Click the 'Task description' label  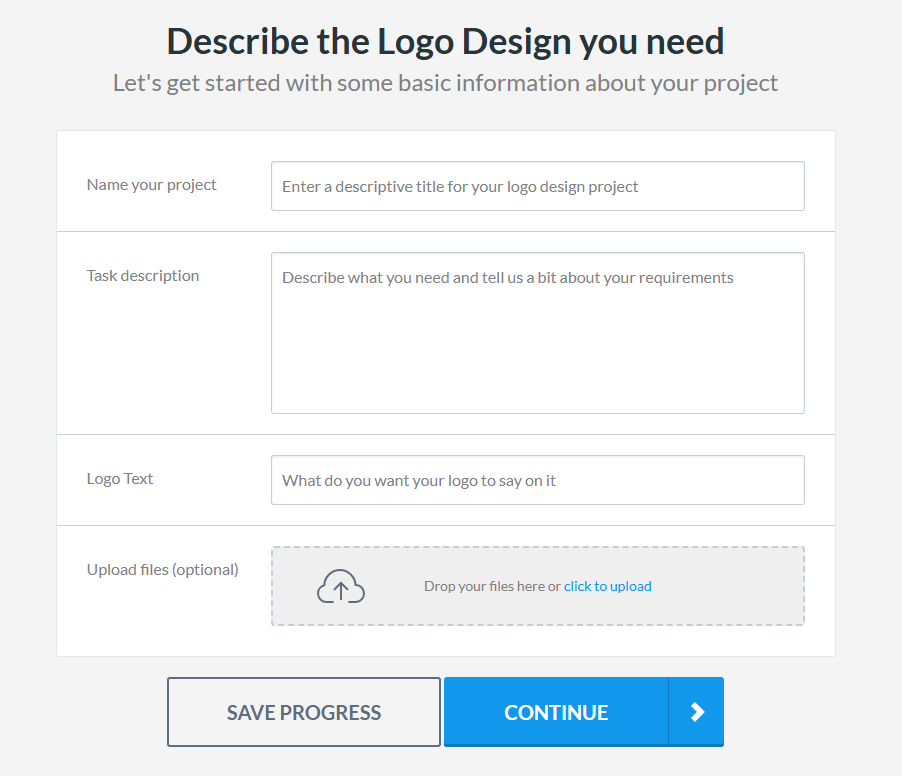tap(143, 276)
